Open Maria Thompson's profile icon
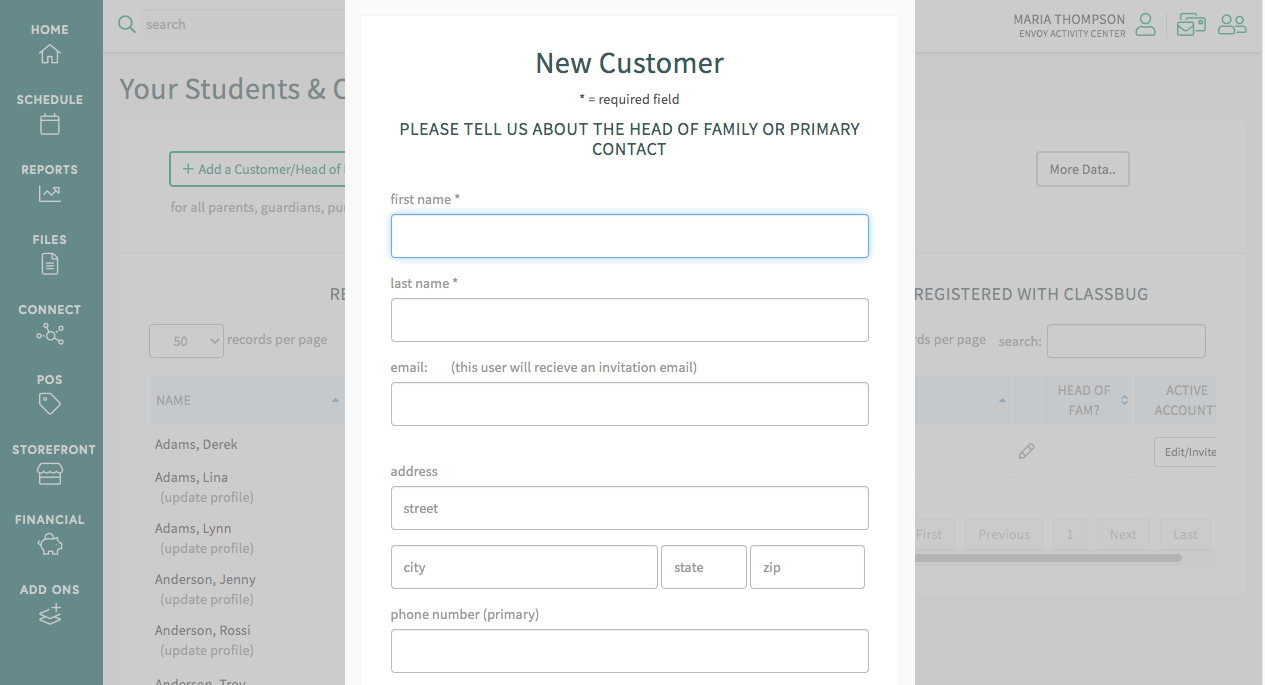1265x685 pixels. tap(1145, 25)
